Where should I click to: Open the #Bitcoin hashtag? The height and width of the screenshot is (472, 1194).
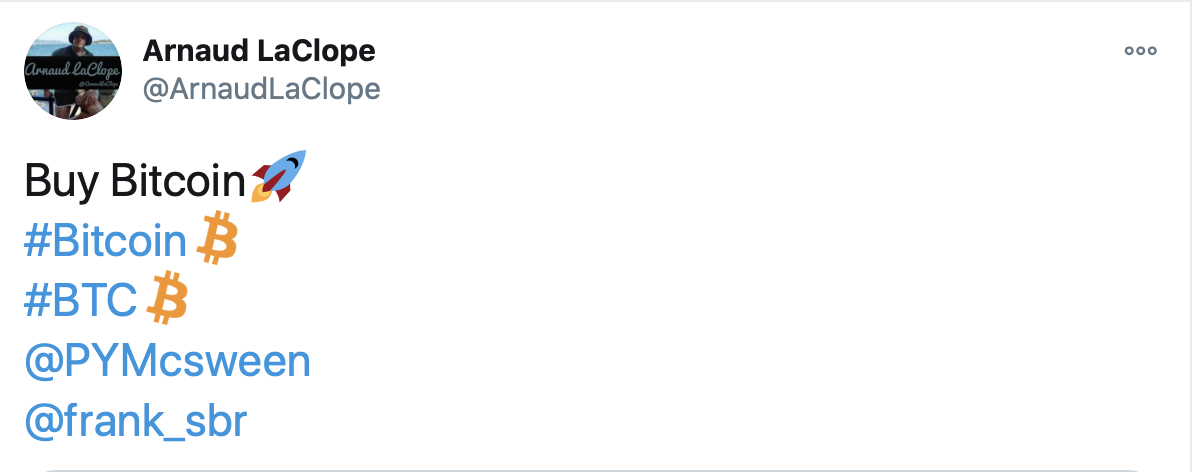click(x=105, y=241)
